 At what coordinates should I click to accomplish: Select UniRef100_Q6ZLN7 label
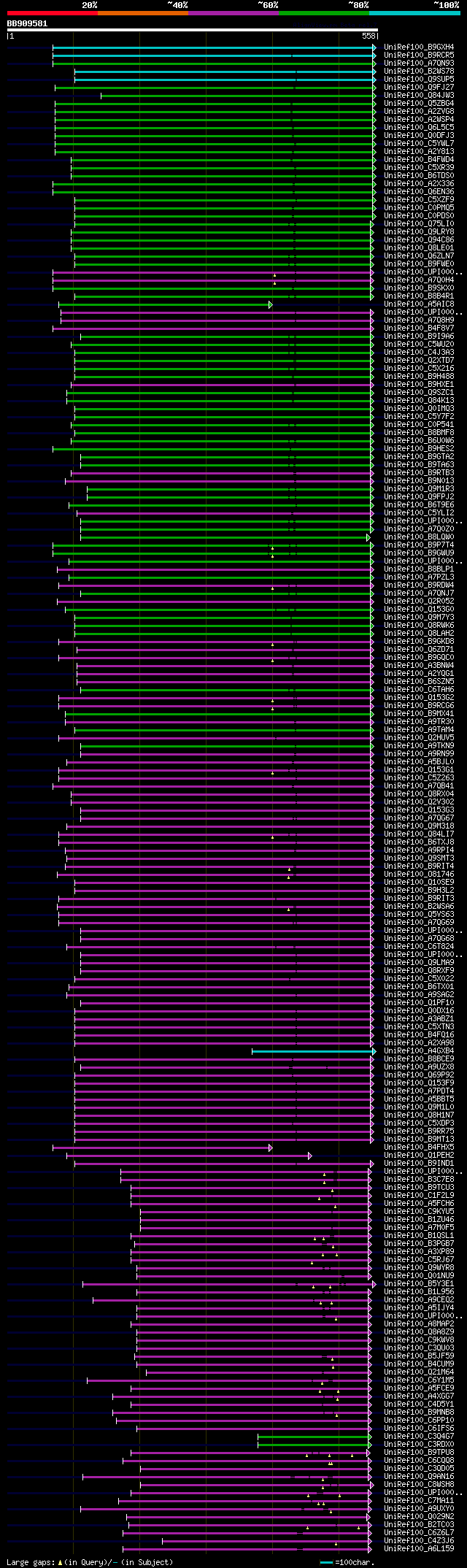[x=419, y=256]
